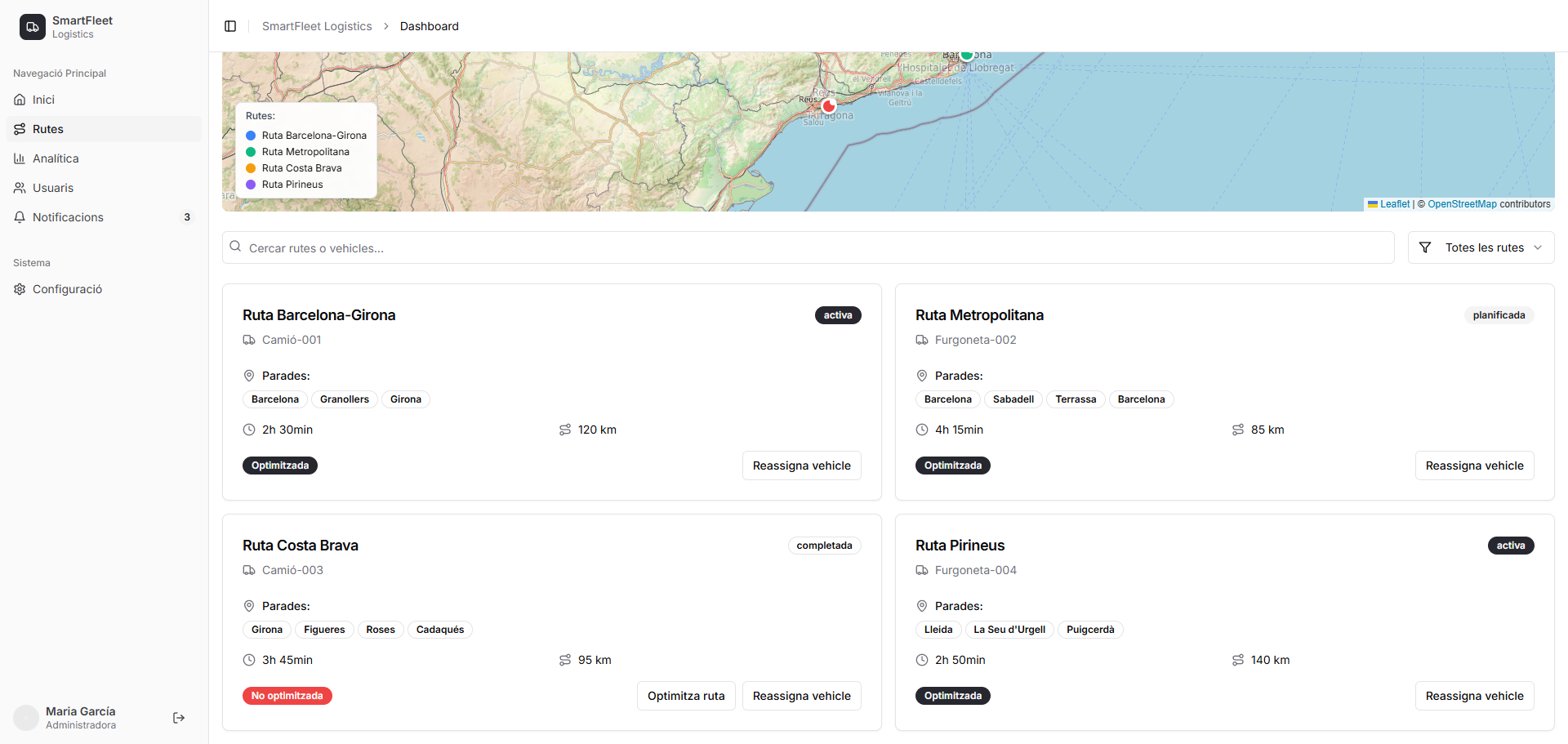
Task: Click the Lleida stop chip
Action: pos(938,630)
